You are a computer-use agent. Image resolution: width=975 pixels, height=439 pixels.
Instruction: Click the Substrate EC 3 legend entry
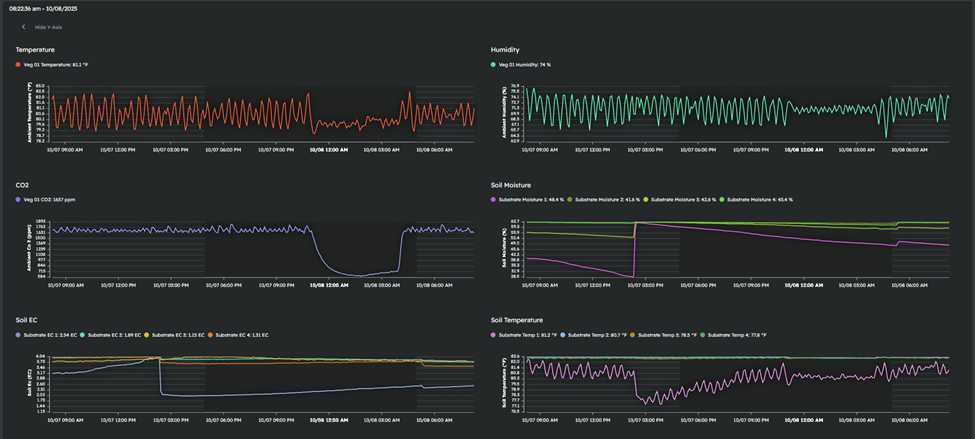[178, 335]
